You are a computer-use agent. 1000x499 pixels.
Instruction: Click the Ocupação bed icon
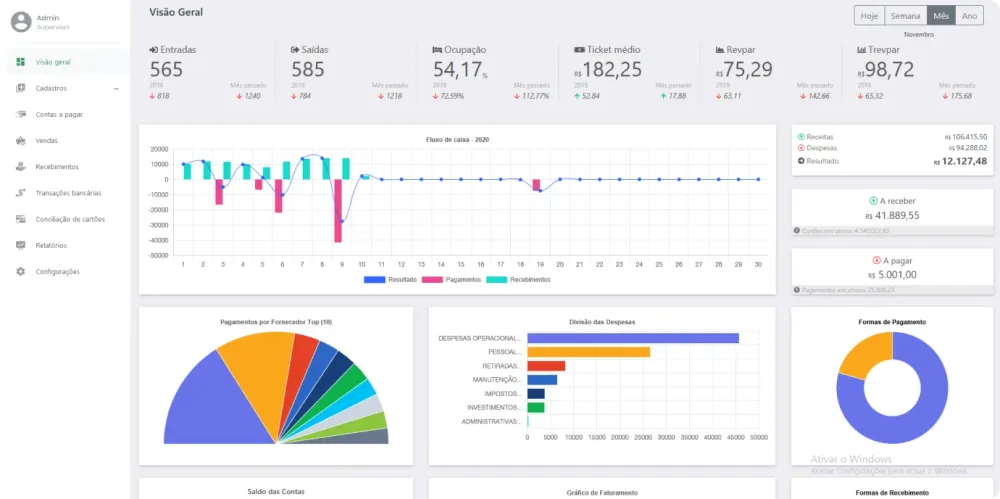coord(438,50)
